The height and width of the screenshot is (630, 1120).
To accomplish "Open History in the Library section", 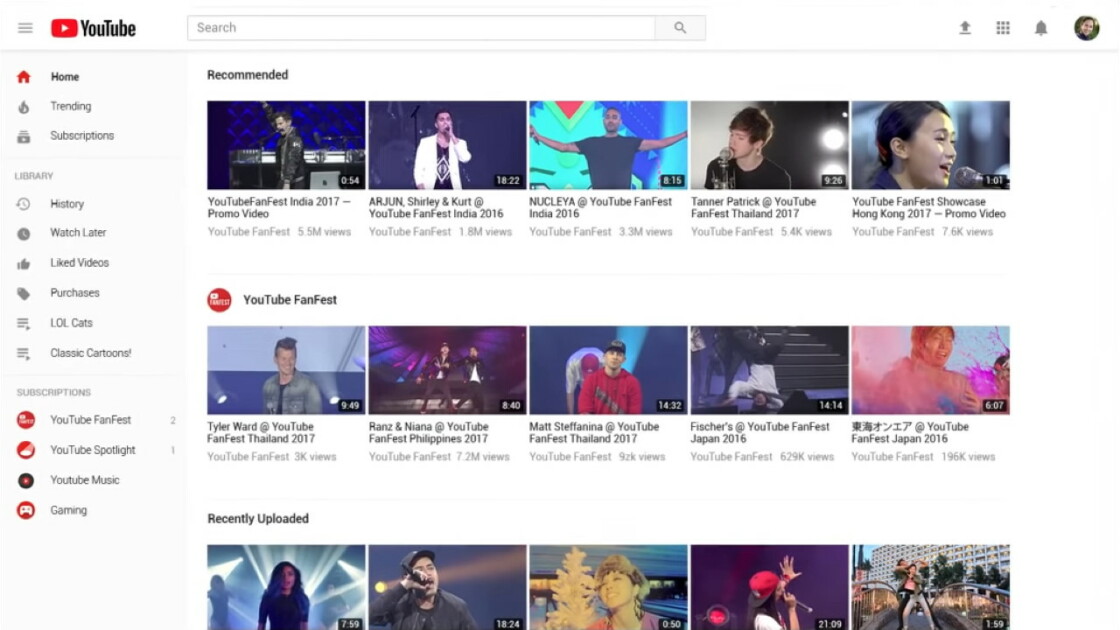I will tap(67, 204).
